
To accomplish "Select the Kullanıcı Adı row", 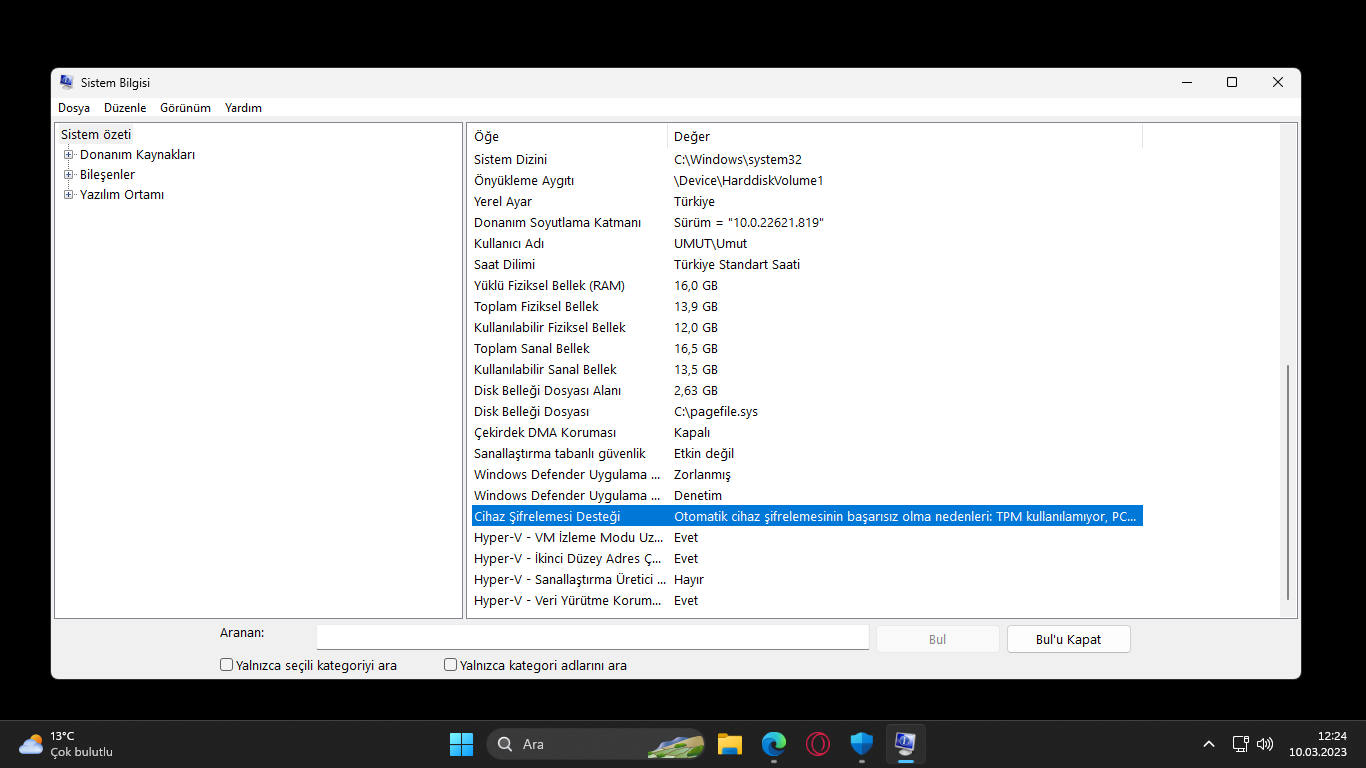I will tap(806, 244).
